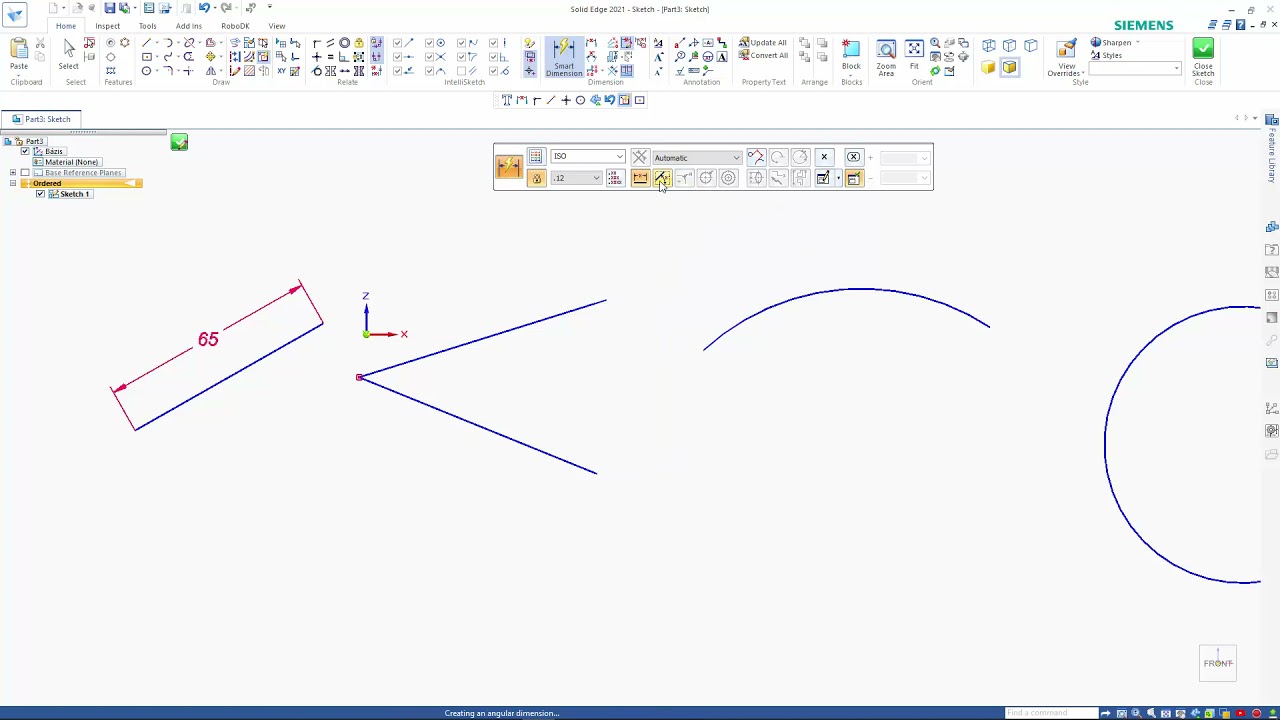Open the Inspect ribbon tab
The width and height of the screenshot is (1280, 720).
[x=107, y=26]
